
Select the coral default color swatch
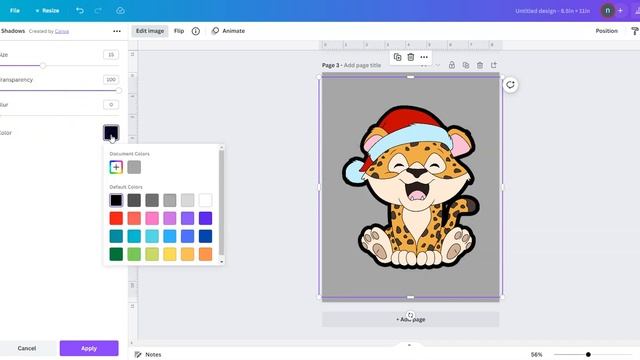[x=134, y=218]
